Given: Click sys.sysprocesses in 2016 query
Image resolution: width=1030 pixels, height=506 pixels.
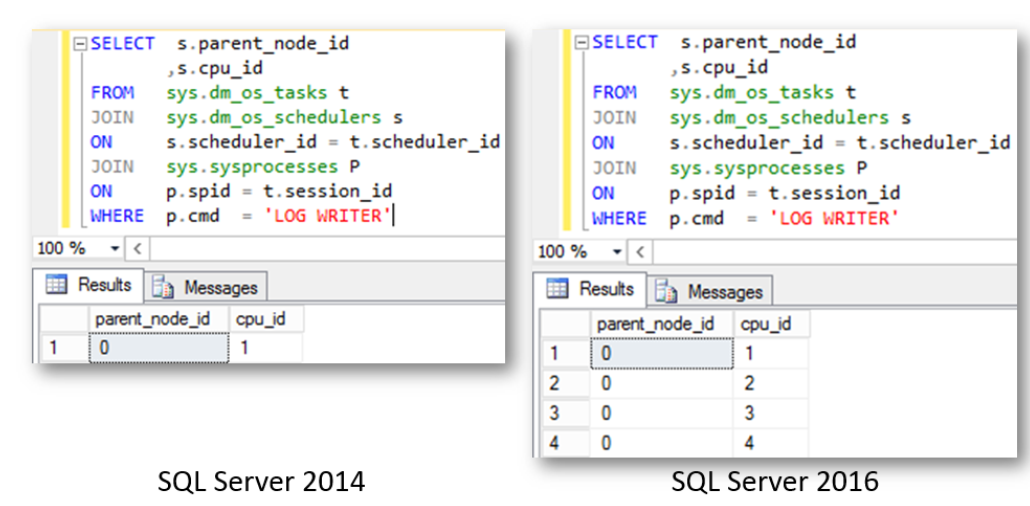Looking at the screenshot, I should coord(757,168).
